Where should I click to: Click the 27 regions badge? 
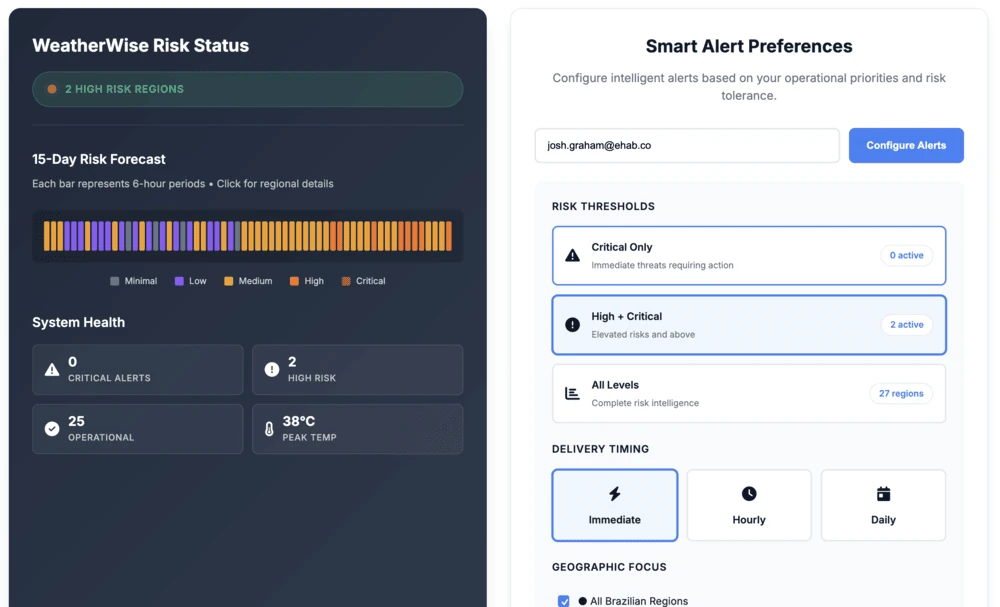coord(900,393)
